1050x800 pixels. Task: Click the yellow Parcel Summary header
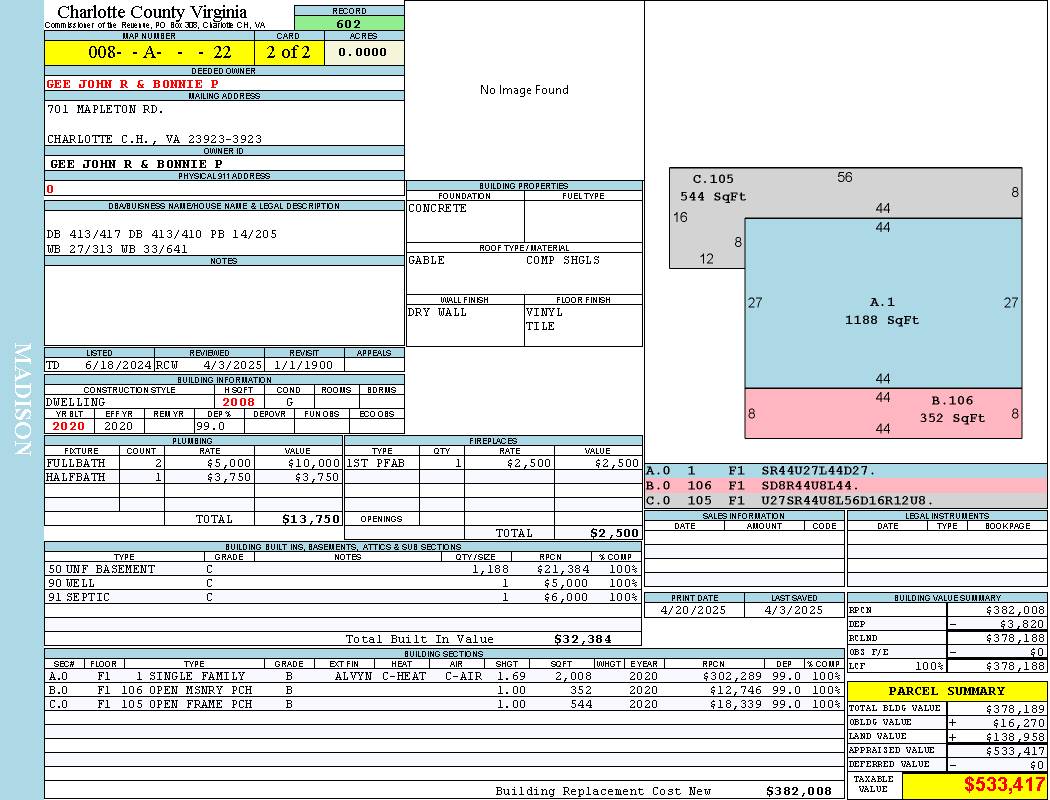point(947,691)
